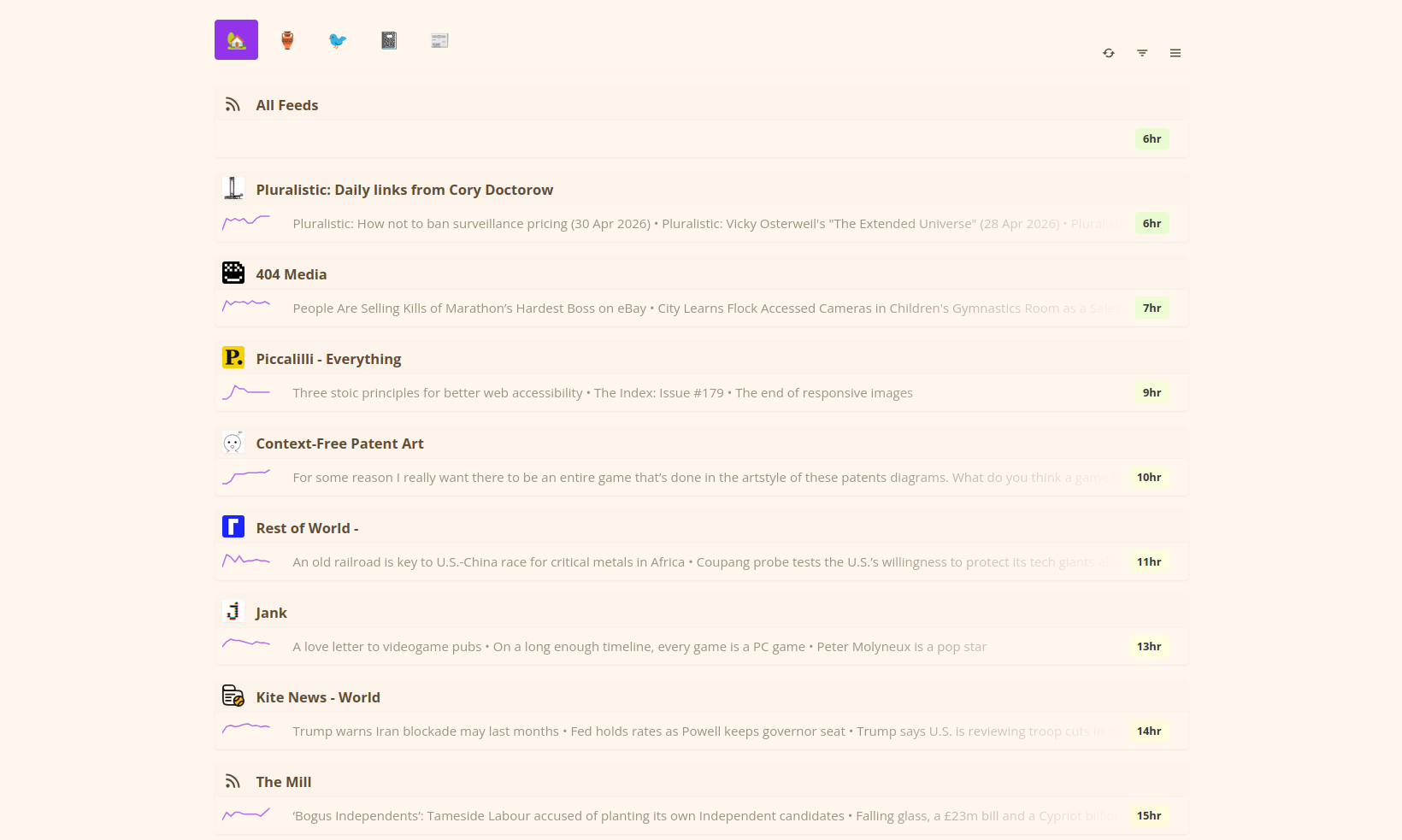Viewport: 1402px width, 840px height.
Task: Open the notebook emoji tab
Action: tap(389, 40)
